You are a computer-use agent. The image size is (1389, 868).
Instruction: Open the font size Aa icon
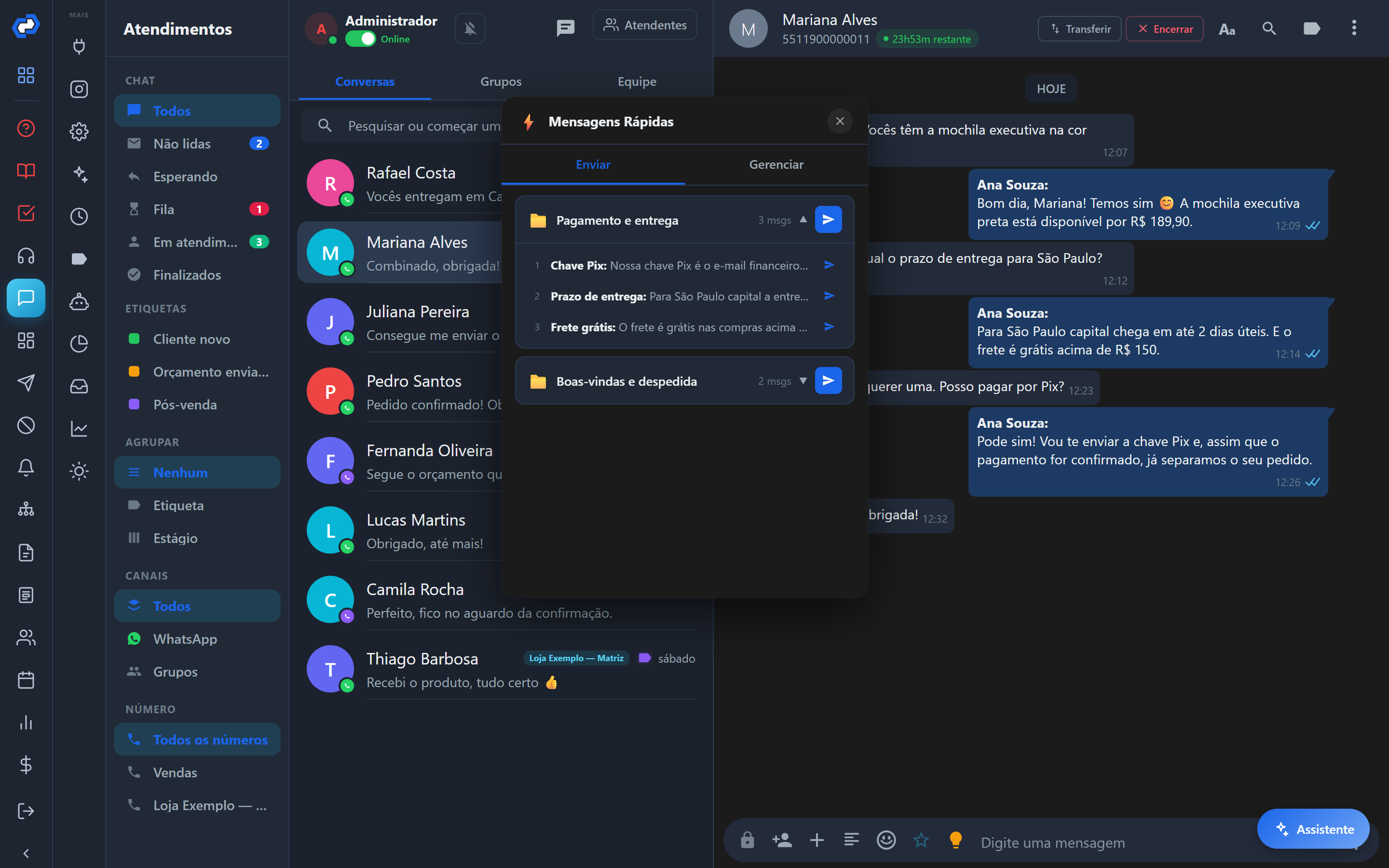[x=1226, y=29]
